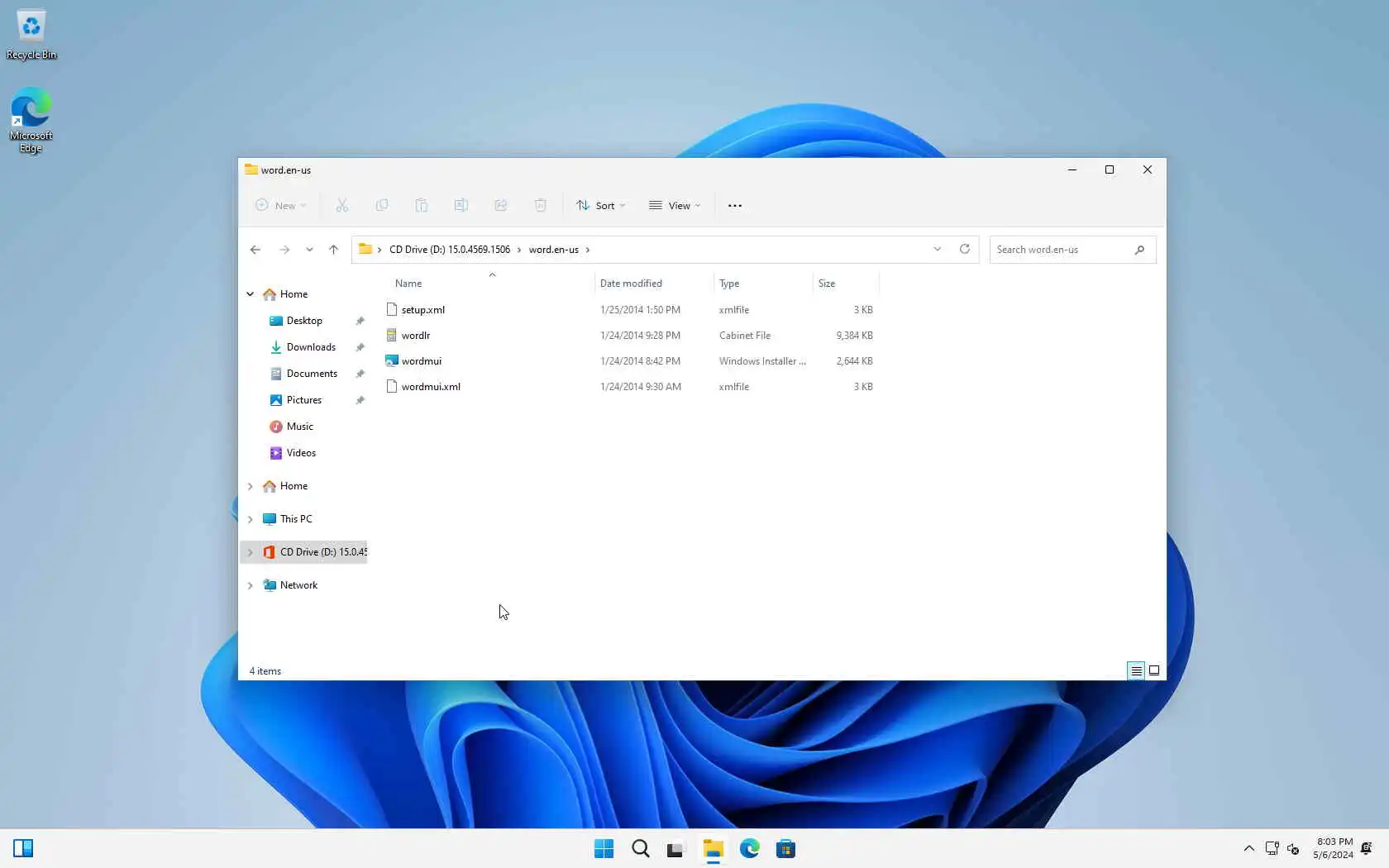Viewport: 1389px width, 868px height.
Task: Open the Sort dropdown menu
Action: click(601, 205)
